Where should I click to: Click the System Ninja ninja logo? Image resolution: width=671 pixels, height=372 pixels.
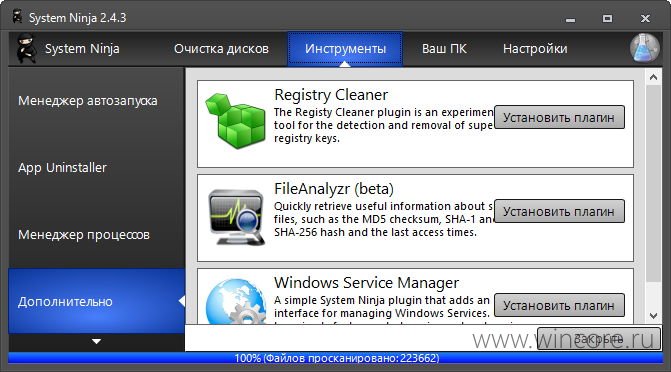pyautogui.click(x=26, y=49)
